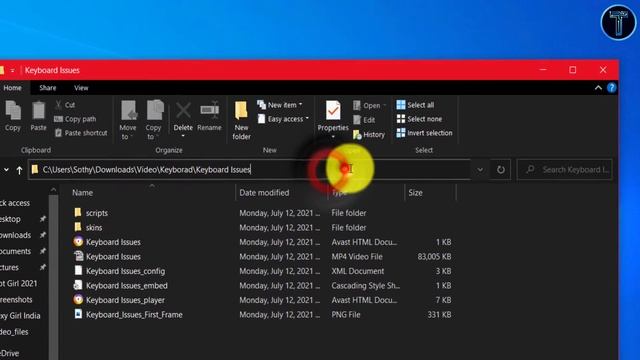Select the skins folder
The height and width of the screenshot is (360, 640).
pos(94,227)
